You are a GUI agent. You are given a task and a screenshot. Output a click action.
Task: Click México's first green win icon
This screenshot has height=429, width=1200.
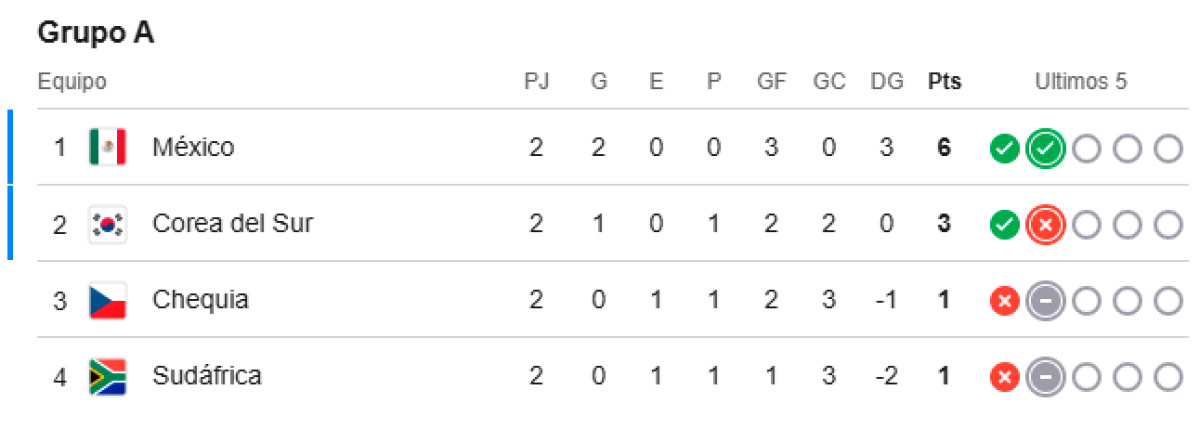[1004, 149]
